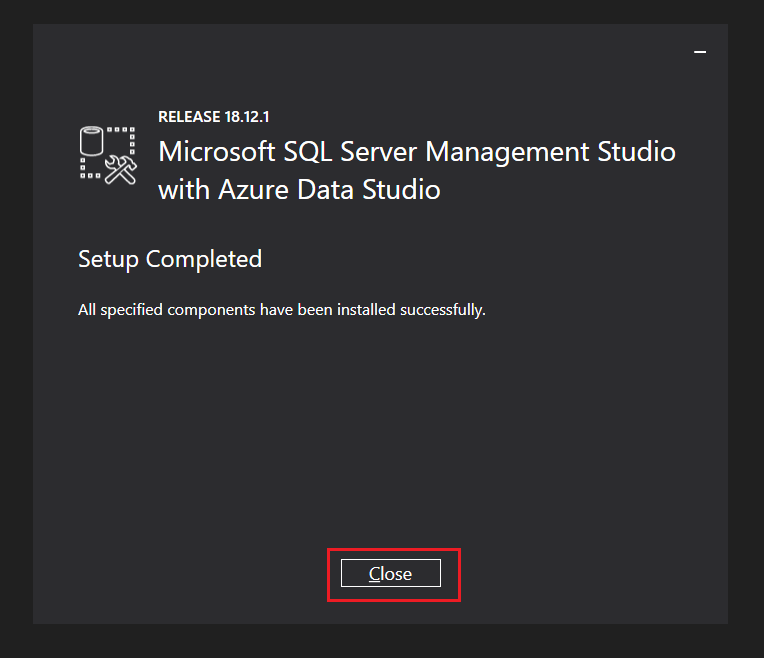Click the word RELEASE above the title
764x658 pixels.
pyautogui.click(x=187, y=116)
